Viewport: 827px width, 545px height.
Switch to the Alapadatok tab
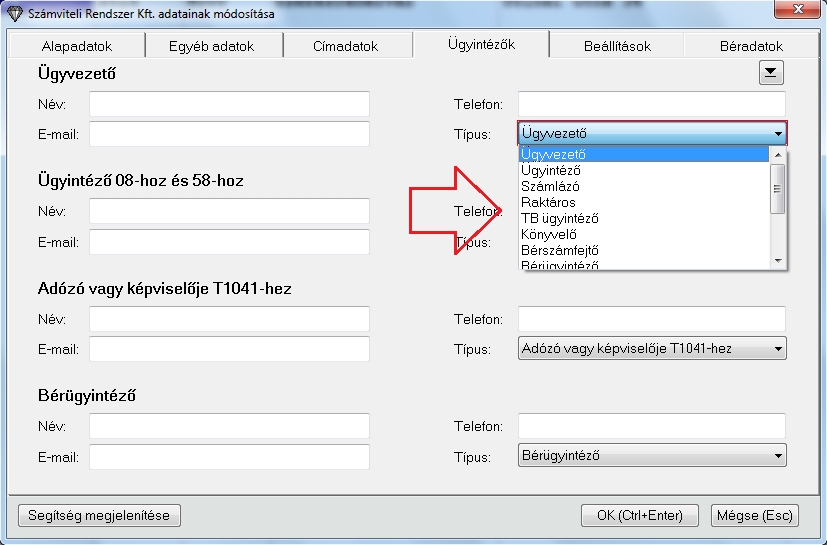[77, 46]
